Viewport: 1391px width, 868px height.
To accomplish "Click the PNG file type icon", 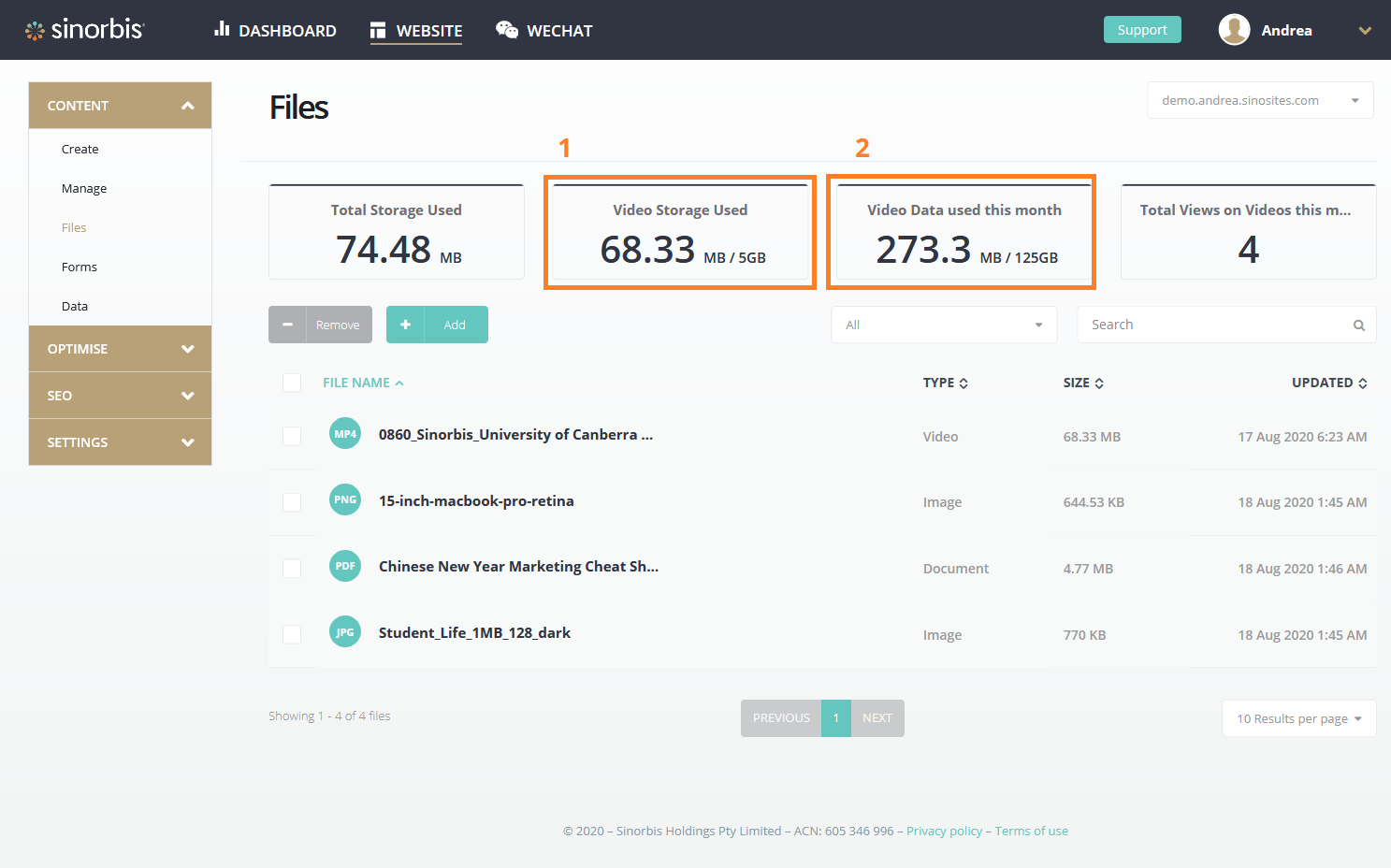I will [x=345, y=499].
